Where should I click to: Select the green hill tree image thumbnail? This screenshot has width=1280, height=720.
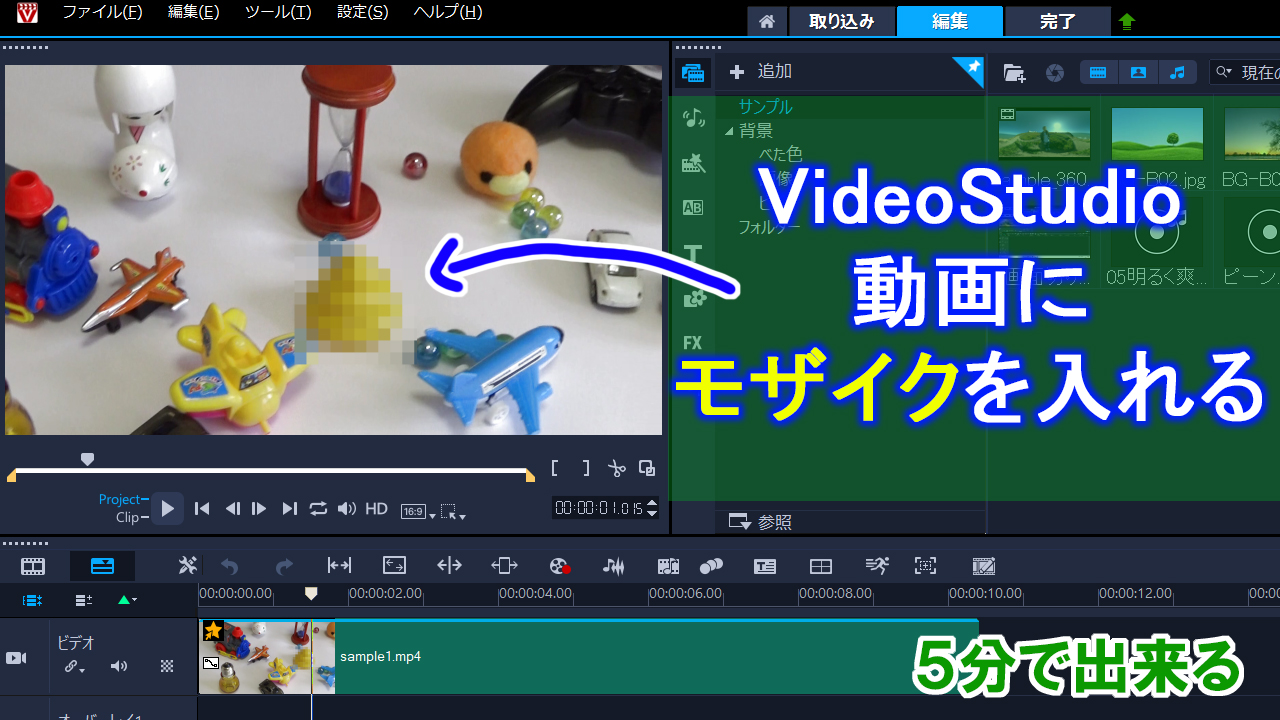(1157, 134)
